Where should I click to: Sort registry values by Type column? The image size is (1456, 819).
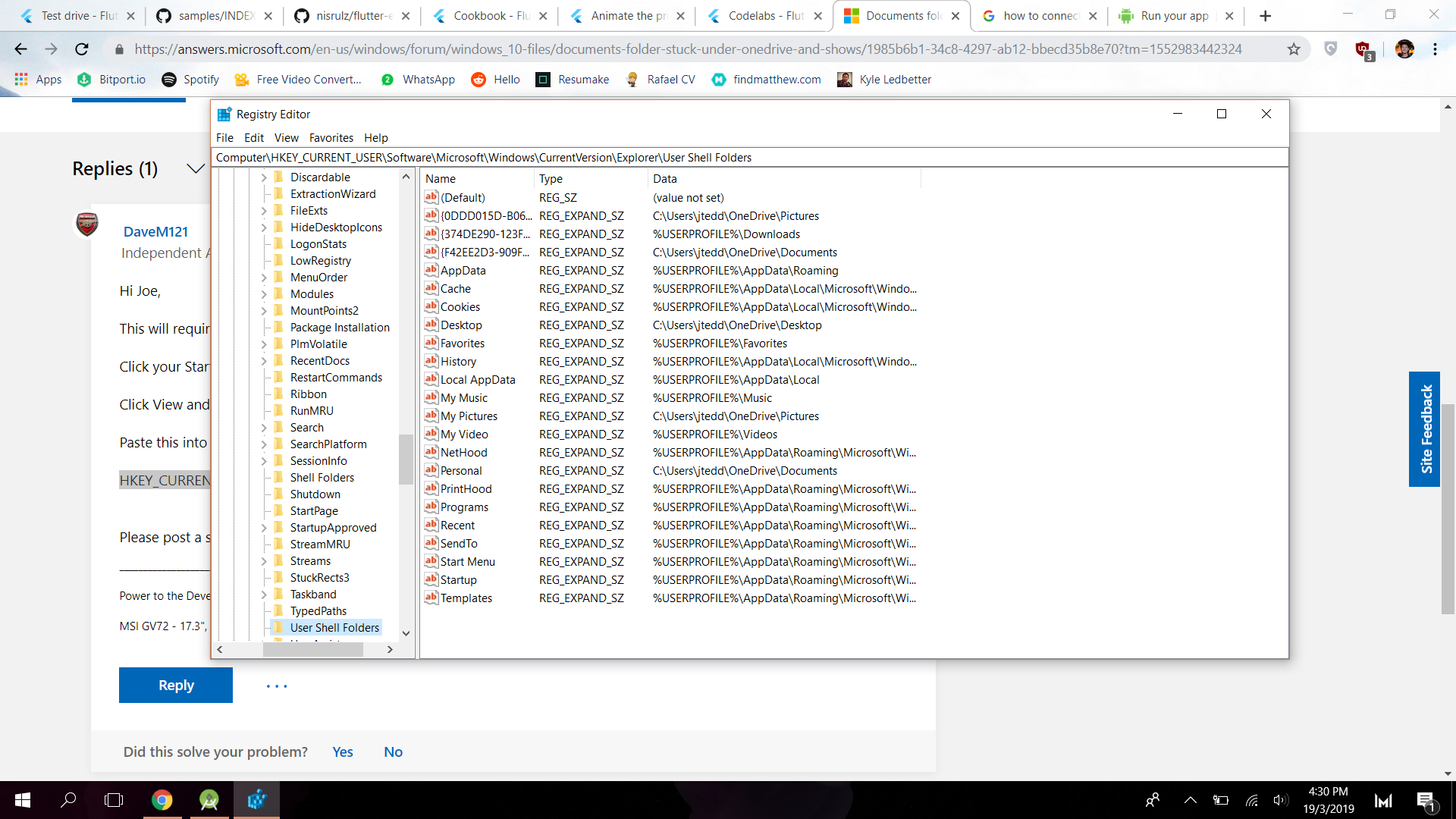[x=590, y=179]
